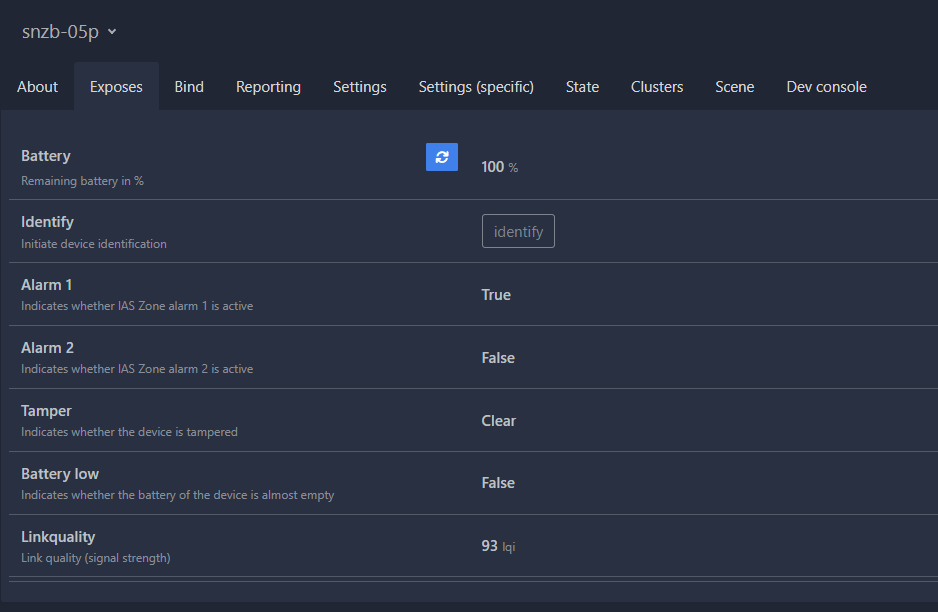Select the Scene tab
This screenshot has width=938, height=612.
point(734,87)
